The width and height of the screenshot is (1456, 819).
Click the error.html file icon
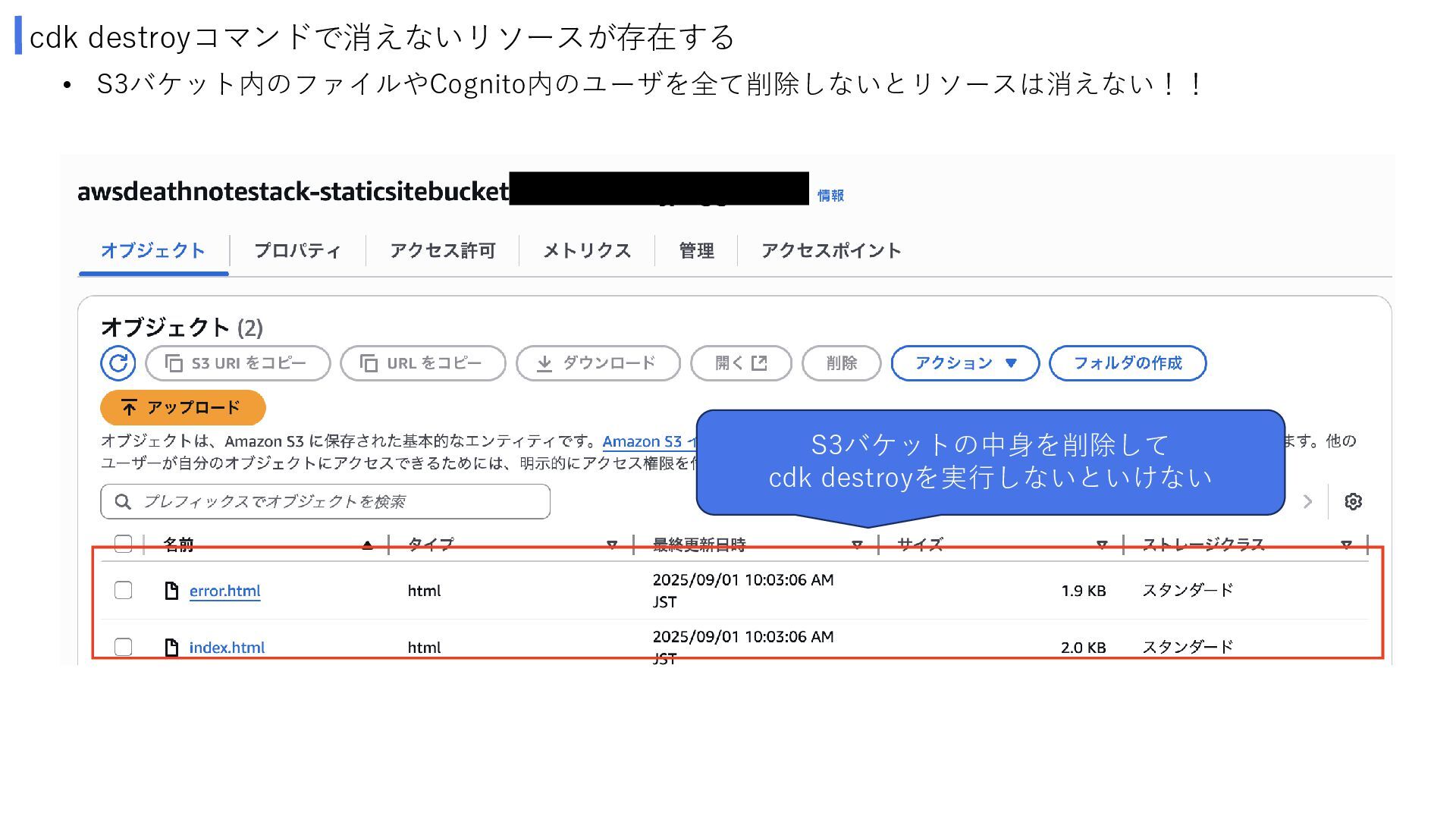pyautogui.click(x=172, y=591)
